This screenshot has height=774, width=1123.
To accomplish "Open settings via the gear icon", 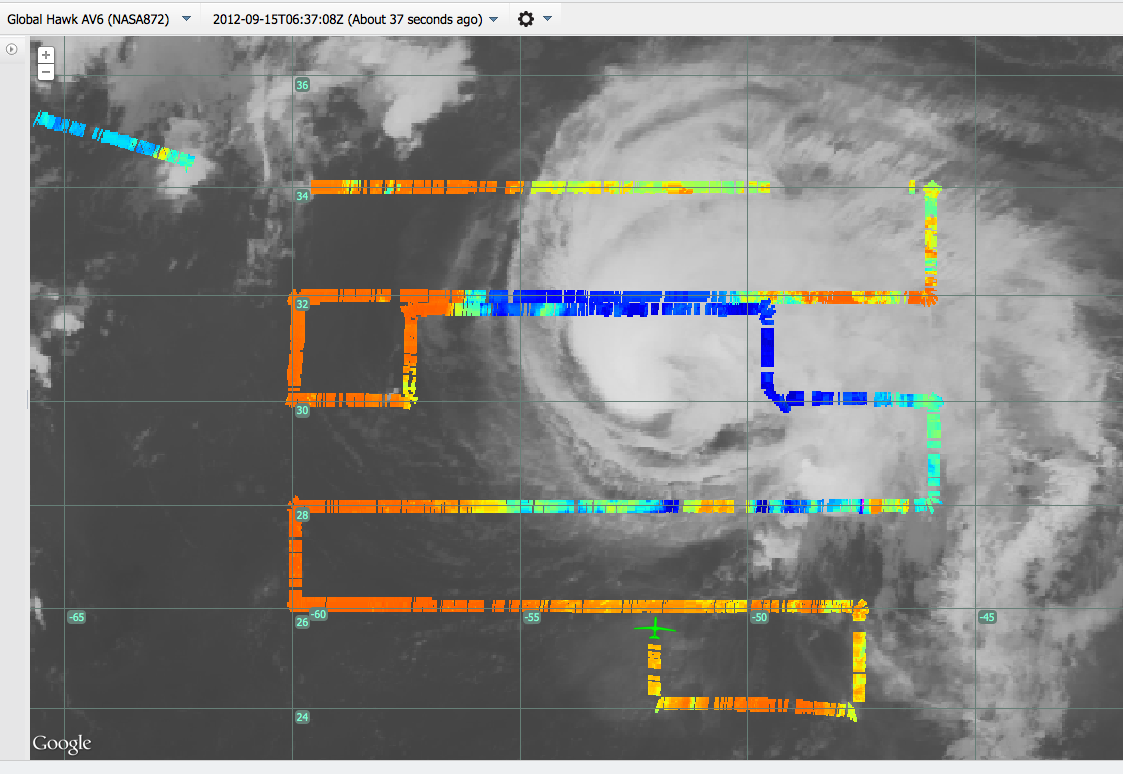I will [x=526, y=19].
